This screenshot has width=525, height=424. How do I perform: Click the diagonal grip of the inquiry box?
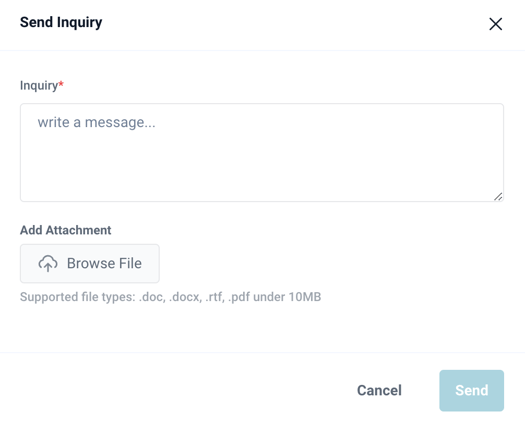498,197
